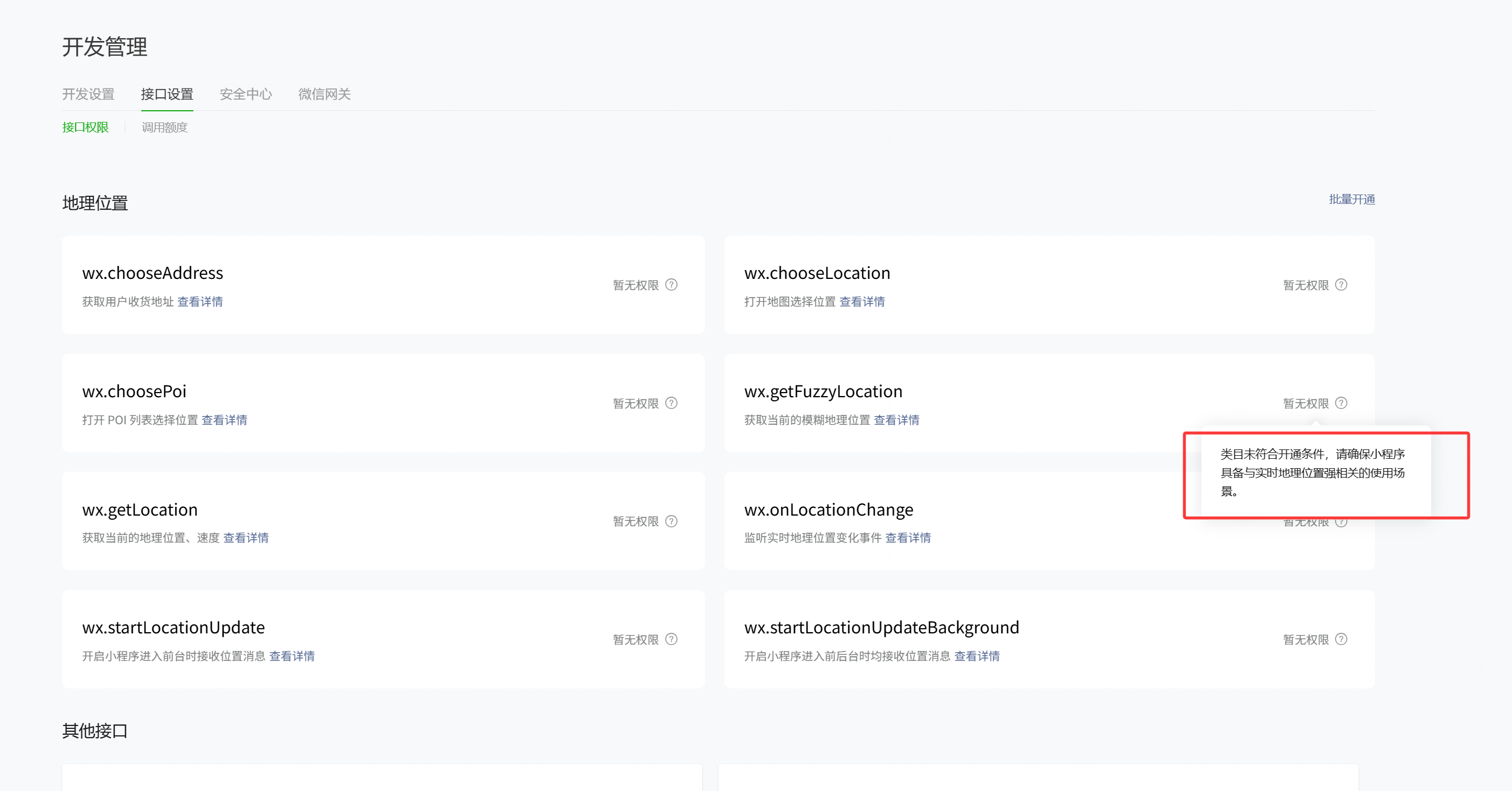1512x791 pixels.
Task: Open 查看详情 link for wx.chooseLocation
Action: [x=862, y=302]
